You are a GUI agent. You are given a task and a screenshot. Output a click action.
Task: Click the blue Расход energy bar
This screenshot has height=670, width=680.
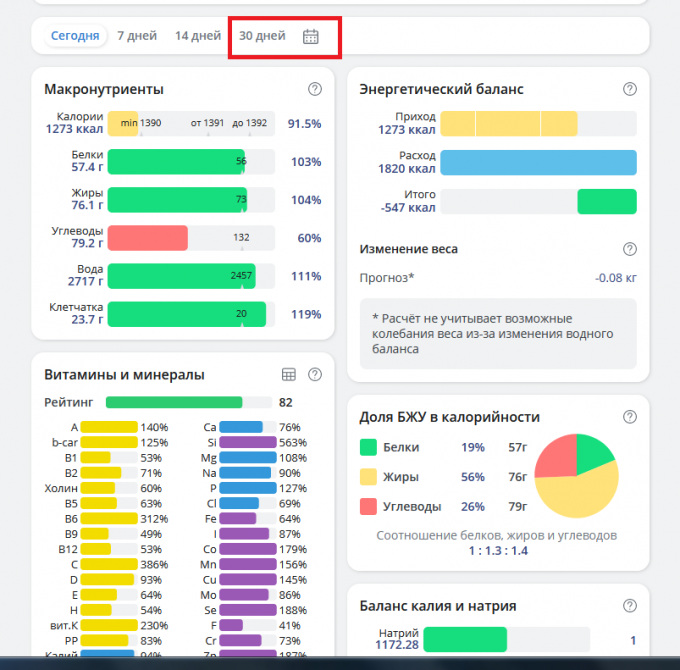click(538, 162)
